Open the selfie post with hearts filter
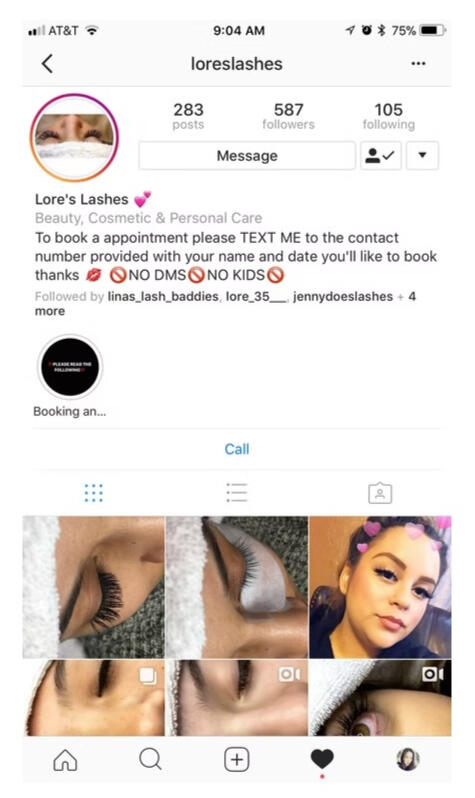475x798 pixels. pyautogui.click(x=380, y=587)
